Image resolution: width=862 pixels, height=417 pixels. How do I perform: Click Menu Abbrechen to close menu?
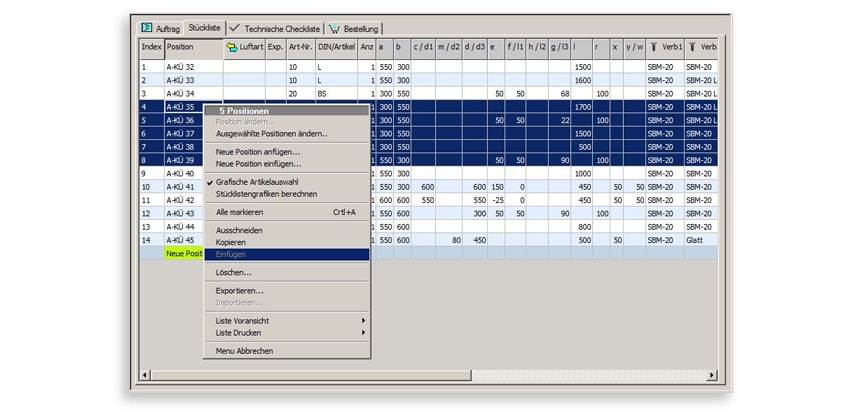pos(244,351)
